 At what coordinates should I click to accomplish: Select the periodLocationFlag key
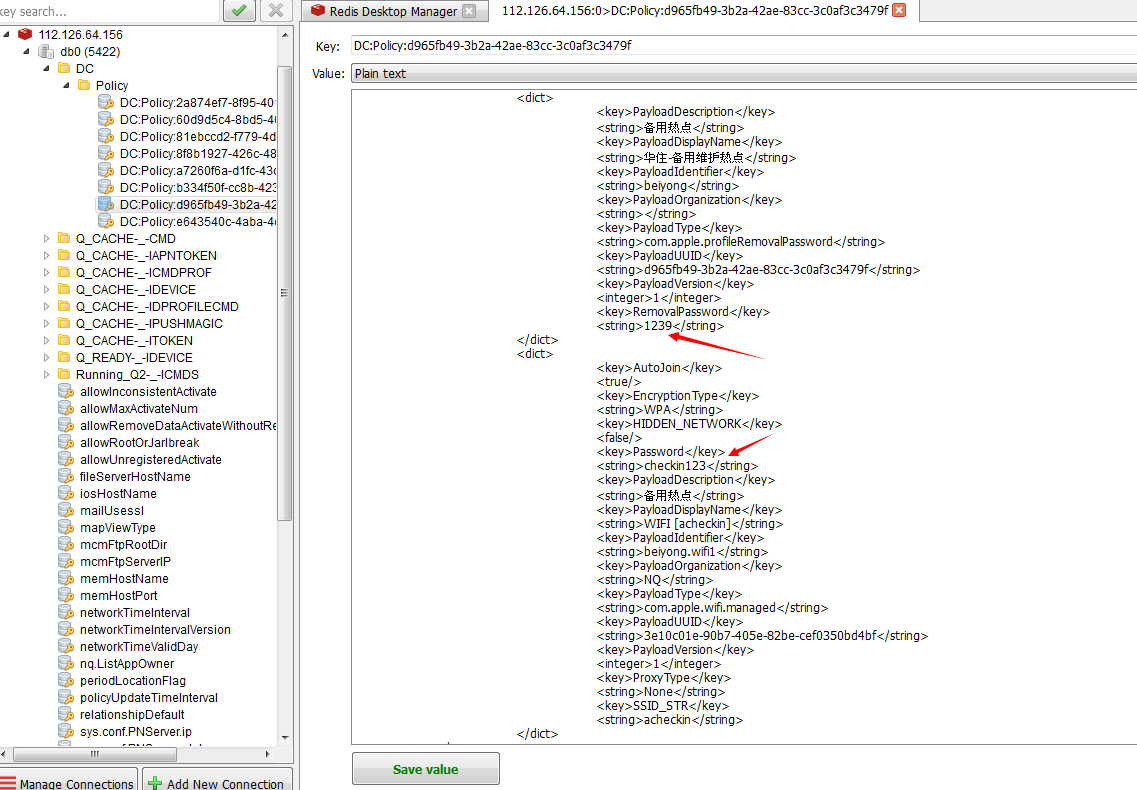133,680
